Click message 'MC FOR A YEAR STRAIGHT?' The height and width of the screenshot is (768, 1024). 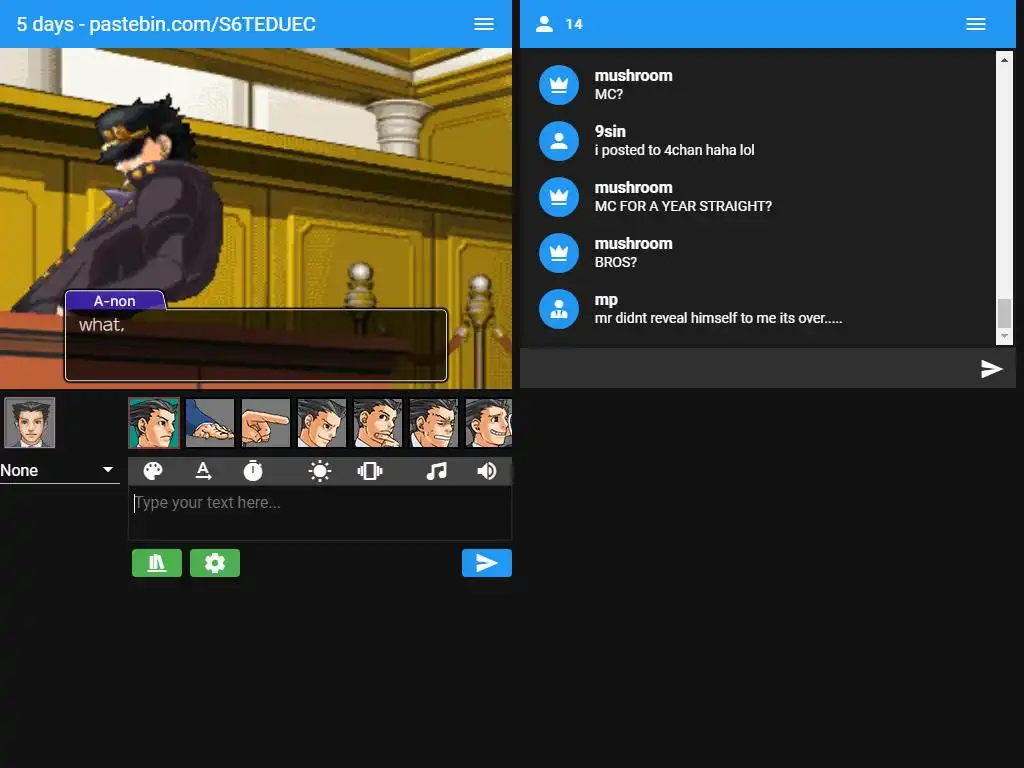coord(683,206)
